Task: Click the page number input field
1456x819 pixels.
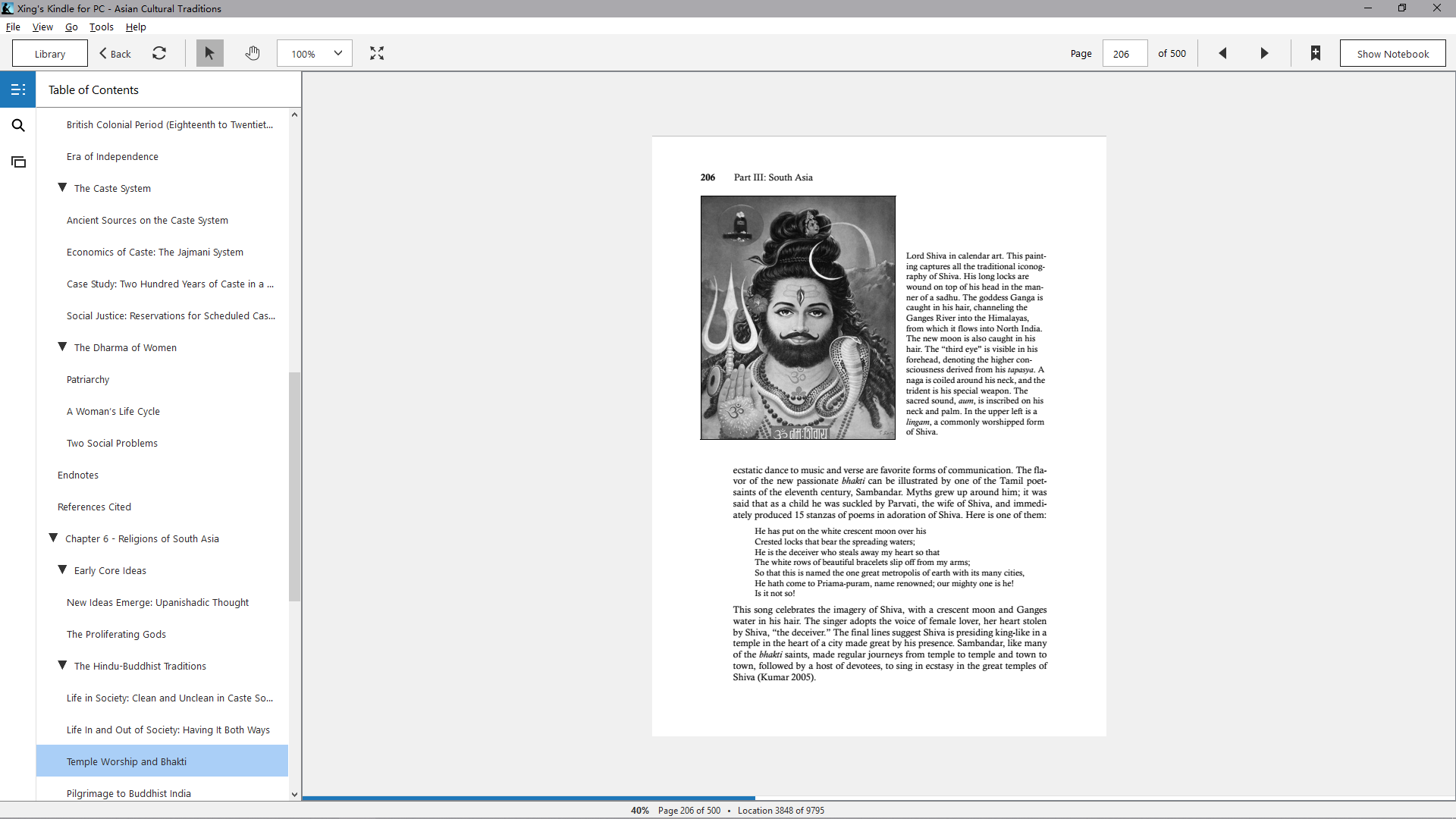Action: pyautogui.click(x=1125, y=53)
